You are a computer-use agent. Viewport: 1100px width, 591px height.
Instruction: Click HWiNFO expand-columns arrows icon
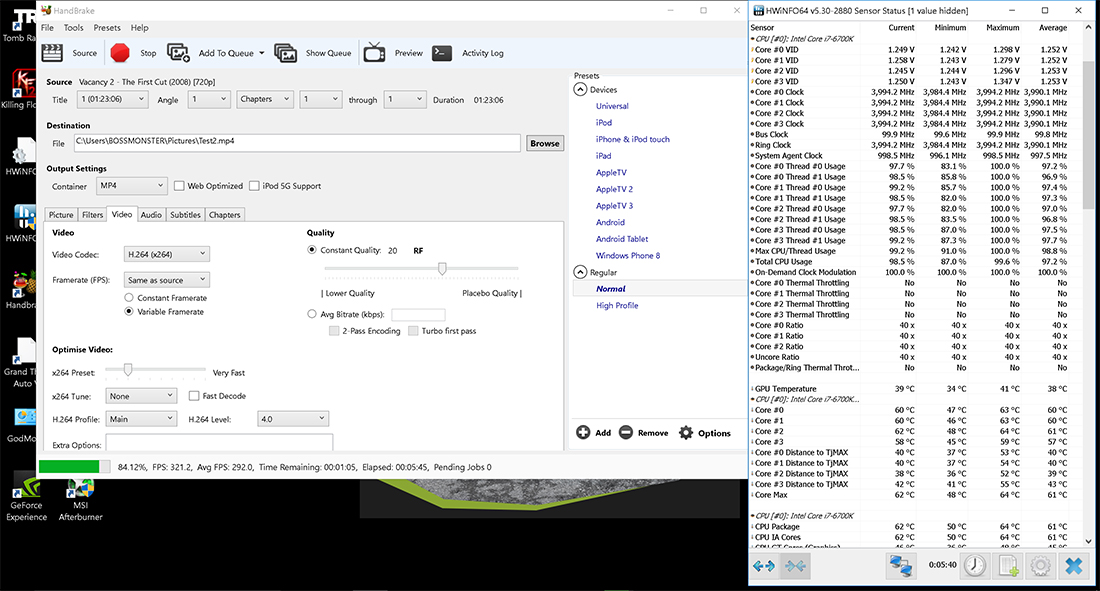pyautogui.click(x=763, y=566)
